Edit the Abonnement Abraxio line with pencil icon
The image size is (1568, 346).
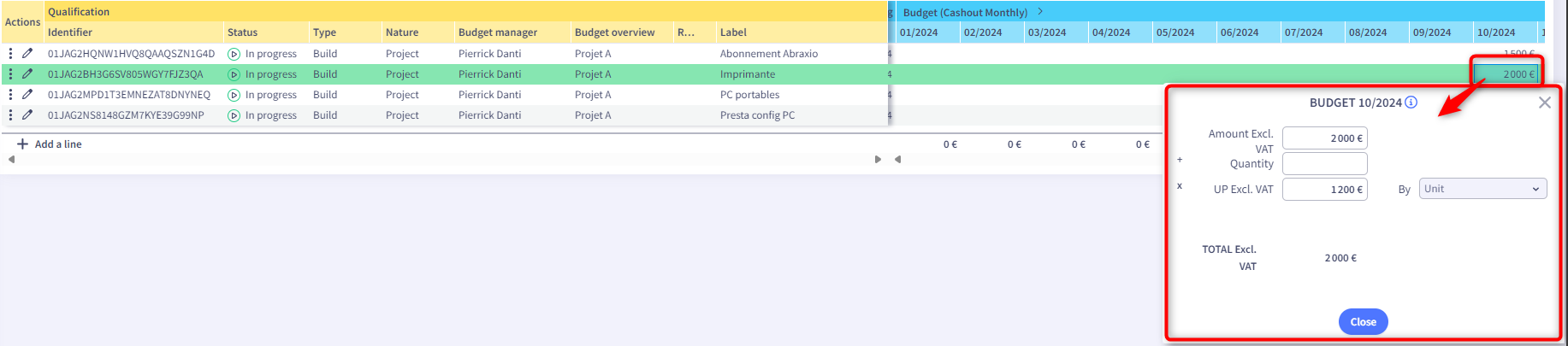pyautogui.click(x=27, y=53)
